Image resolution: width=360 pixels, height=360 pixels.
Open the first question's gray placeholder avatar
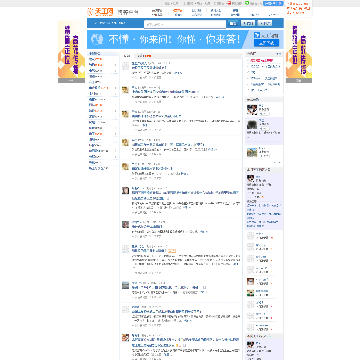[x=125, y=66]
